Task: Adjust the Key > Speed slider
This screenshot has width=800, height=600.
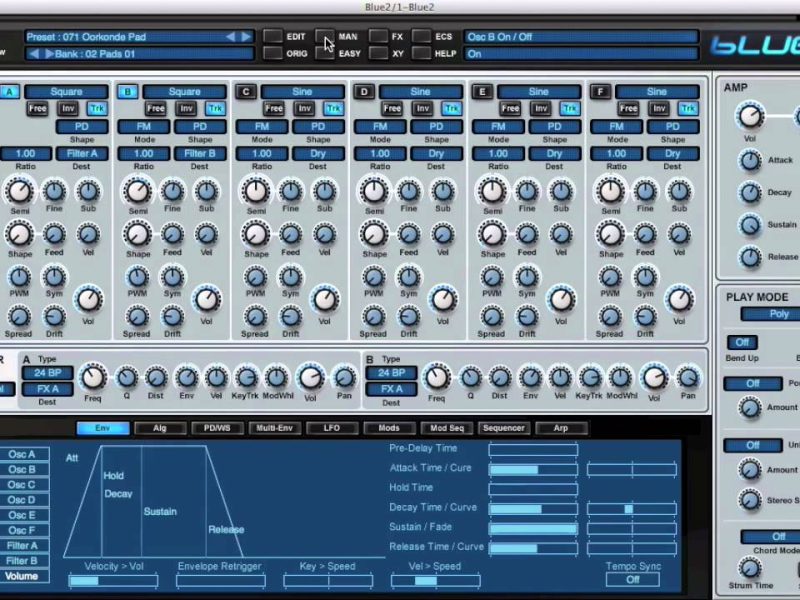Action: pos(328,581)
